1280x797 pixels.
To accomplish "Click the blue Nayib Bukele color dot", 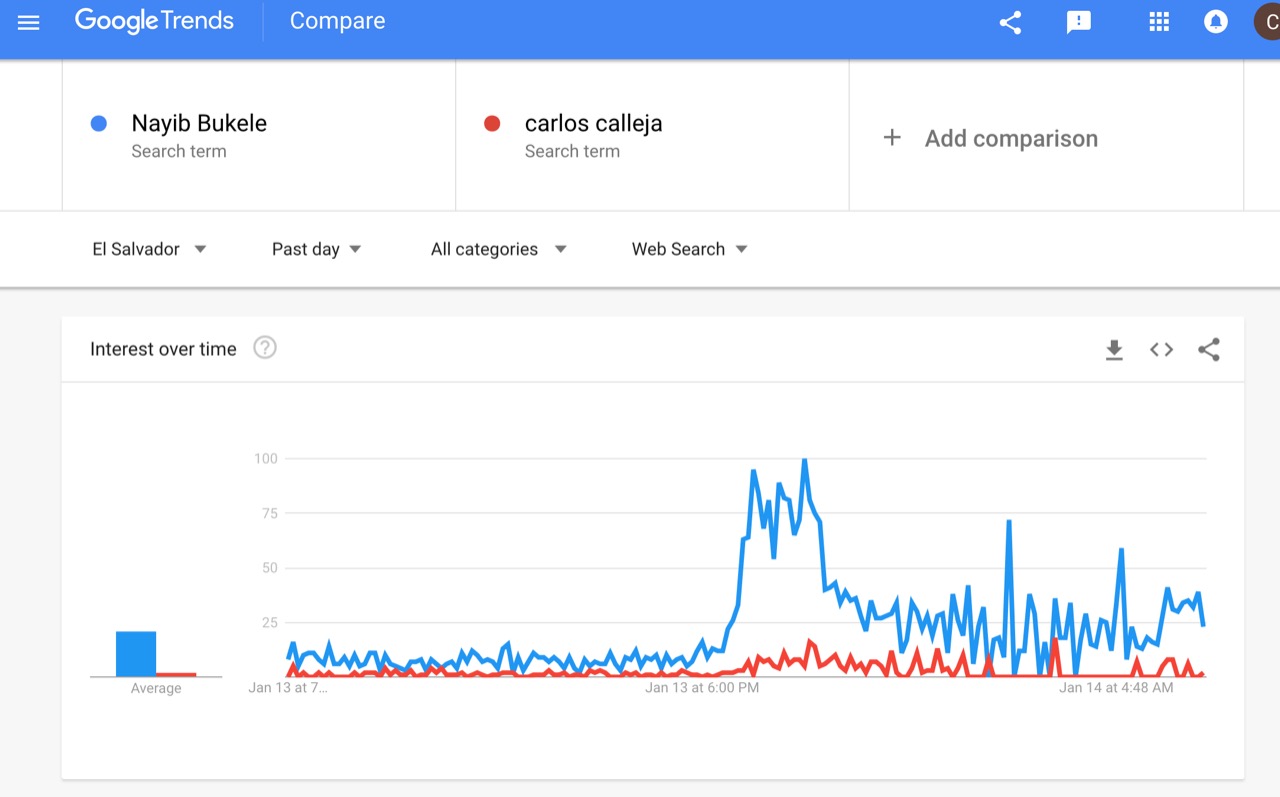I will tap(99, 123).
